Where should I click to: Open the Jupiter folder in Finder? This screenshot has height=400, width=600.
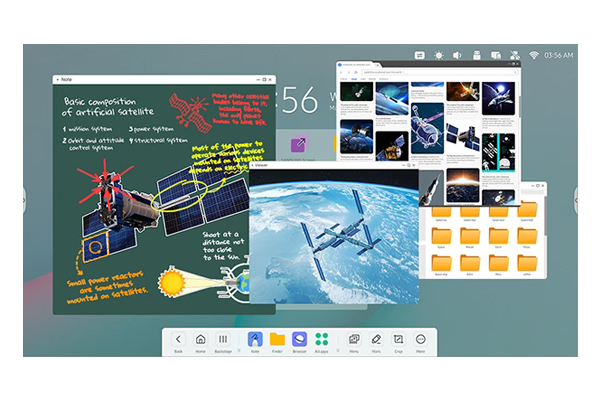tap(527, 265)
